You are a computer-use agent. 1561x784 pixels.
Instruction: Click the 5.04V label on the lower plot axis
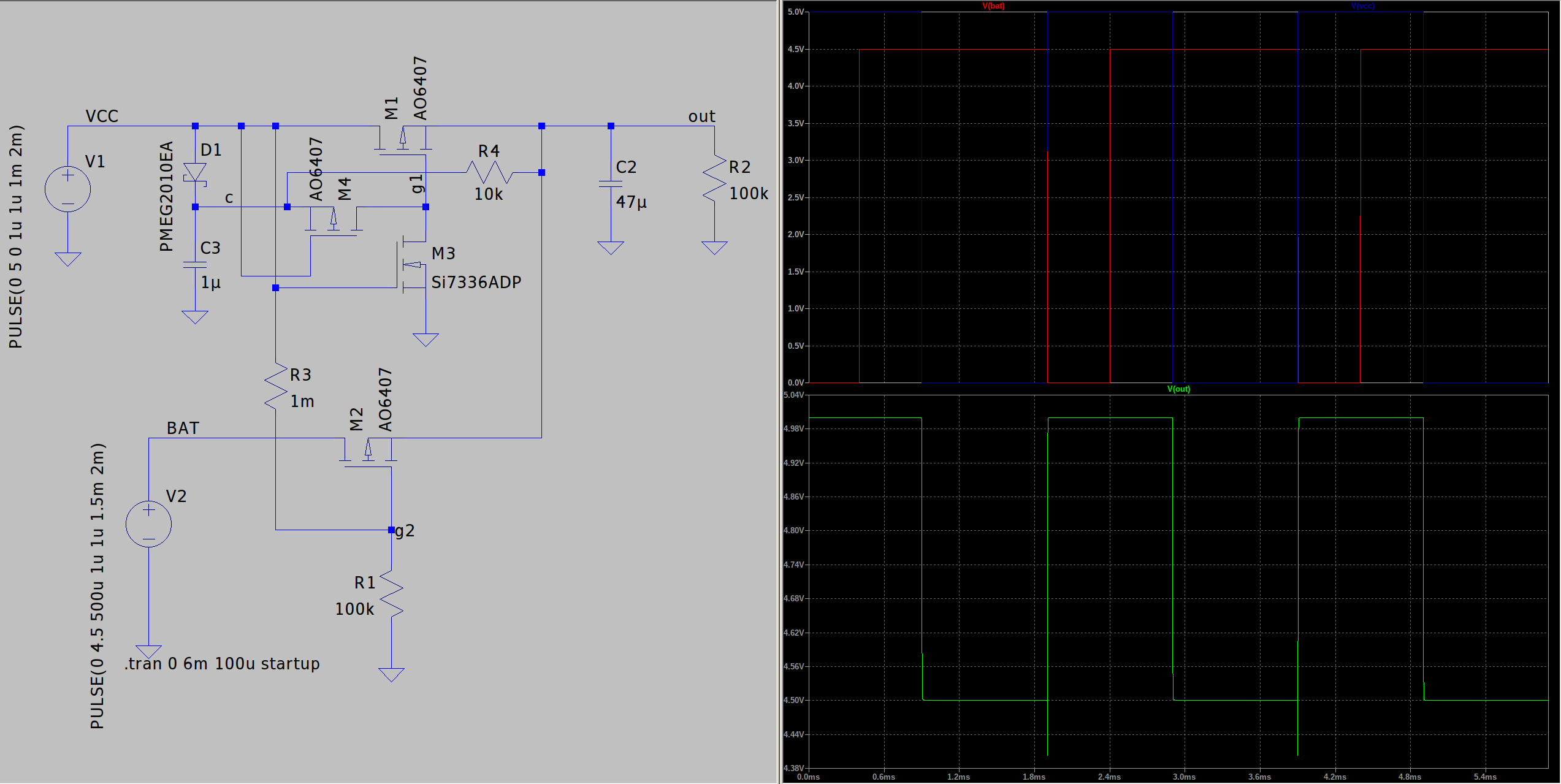[794, 395]
